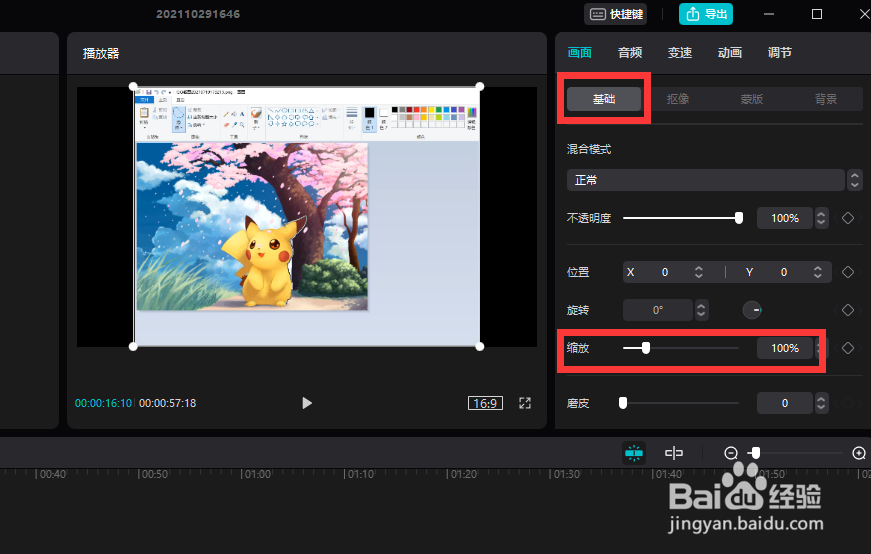Viewport: 871px width, 554px height.
Task: Click the 旋转 rotation angle field
Action: pyautogui.click(x=658, y=310)
